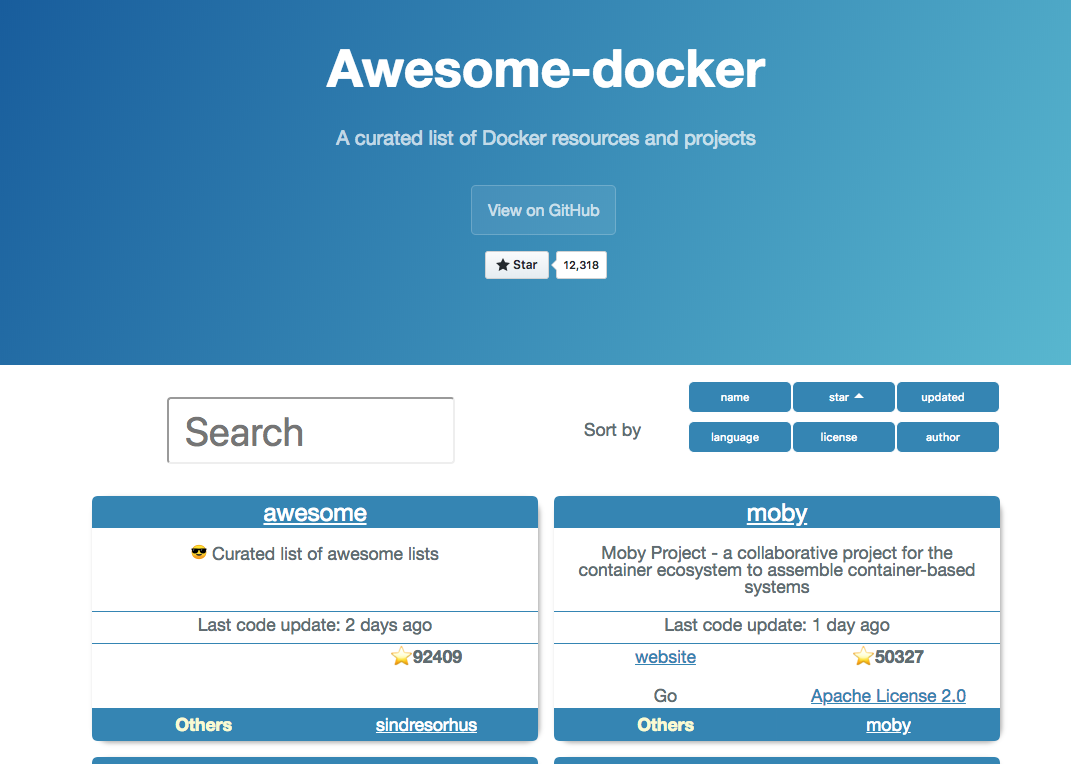Image resolution: width=1071 pixels, height=764 pixels.
Task: Sort projects by name
Action: click(x=740, y=397)
